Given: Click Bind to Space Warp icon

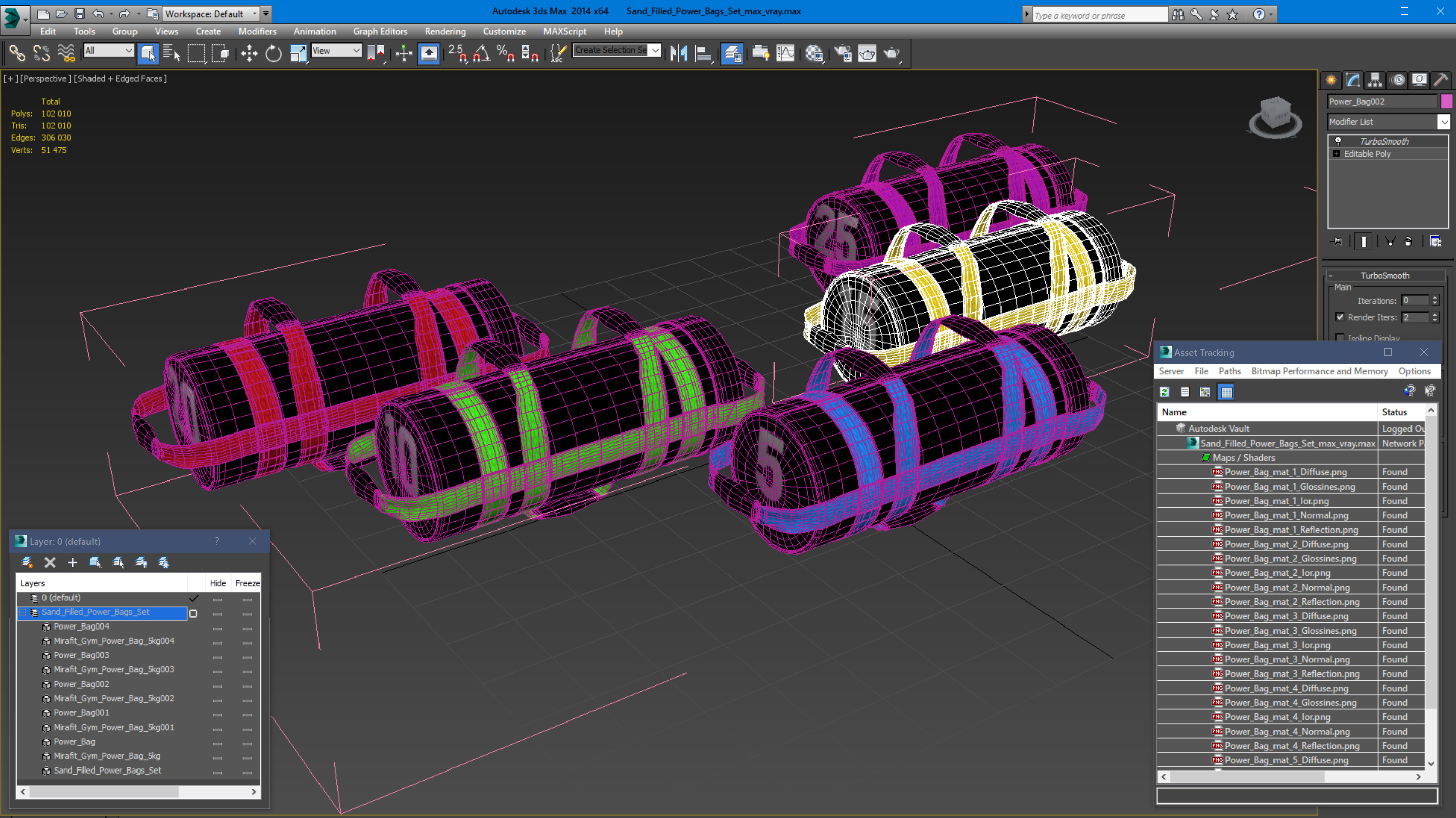Looking at the screenshot, I should coord(66,54).
